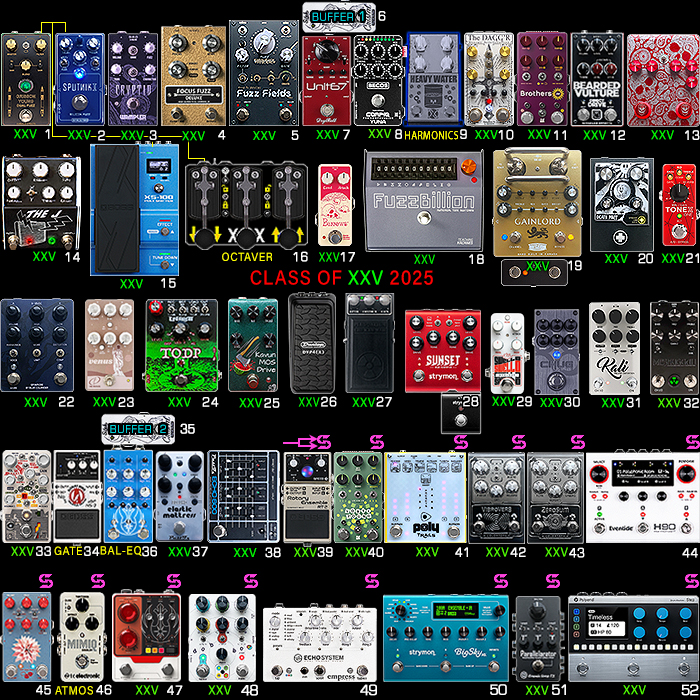700x700 pixels.
Task: Click the Bearded Vulture pedal
Action: (x=597, y=79)
